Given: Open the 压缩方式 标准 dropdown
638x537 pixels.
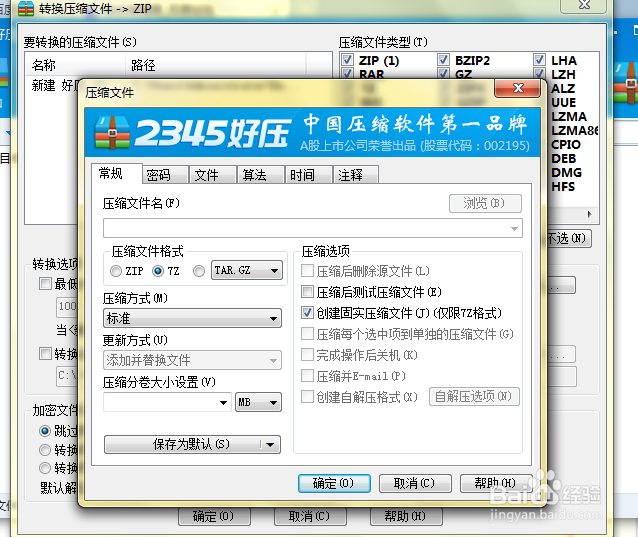Looking at the screenshot, I should tap(192, 318).
